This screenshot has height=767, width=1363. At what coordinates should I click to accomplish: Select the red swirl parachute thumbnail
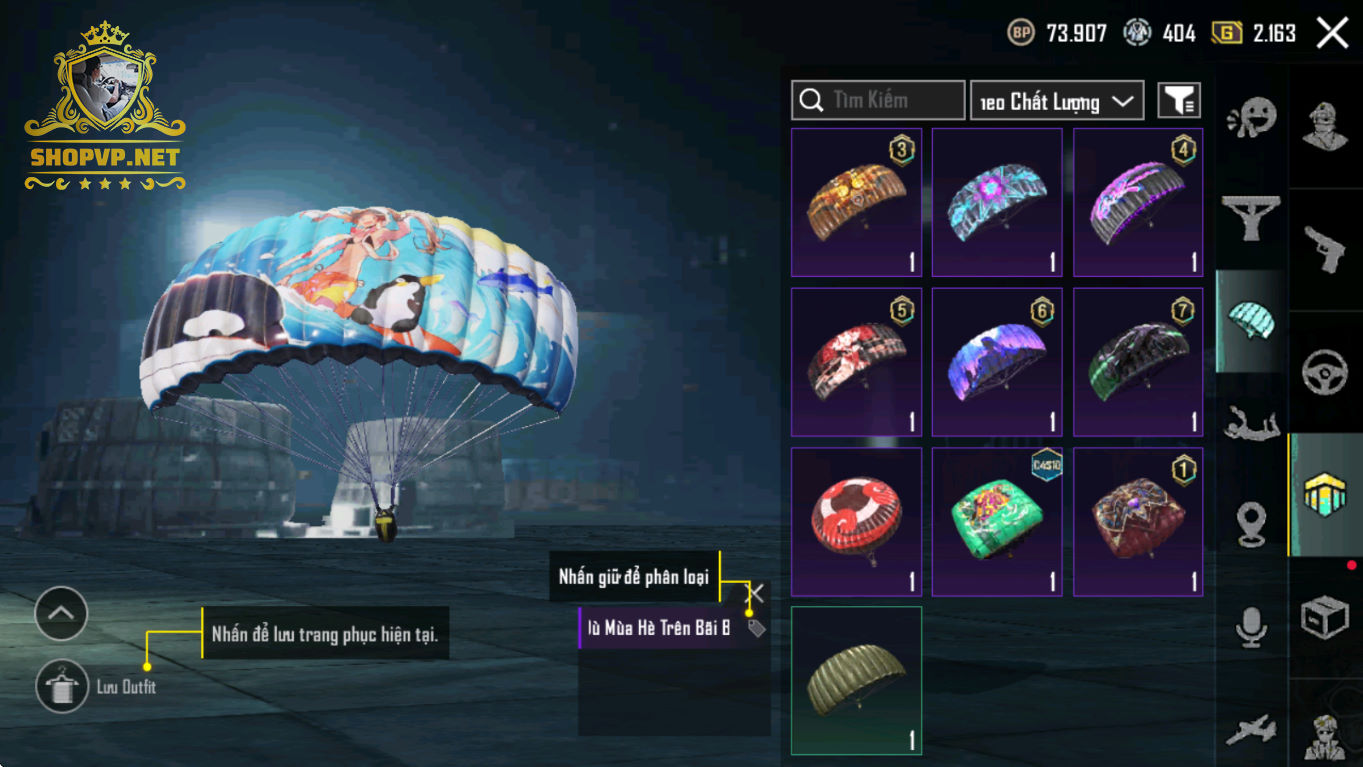856,521
